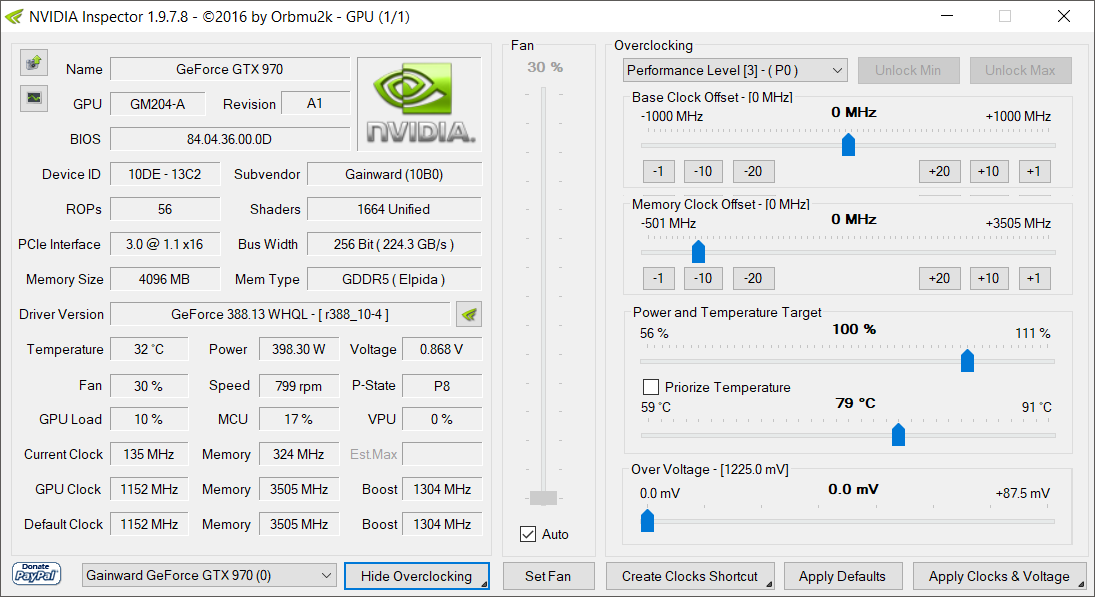Click the Over Voltage slider handle

(647, 520)
